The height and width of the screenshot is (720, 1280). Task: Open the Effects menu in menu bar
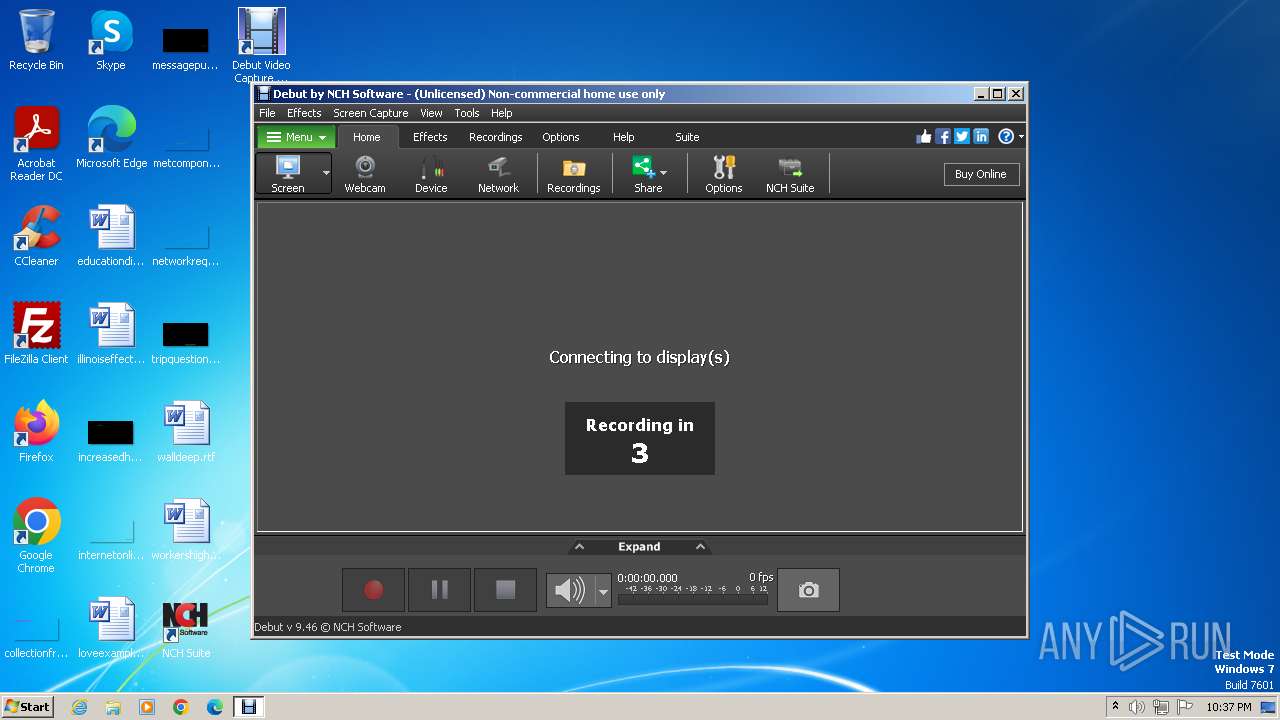pyautogui.click(x=304, y=113)
